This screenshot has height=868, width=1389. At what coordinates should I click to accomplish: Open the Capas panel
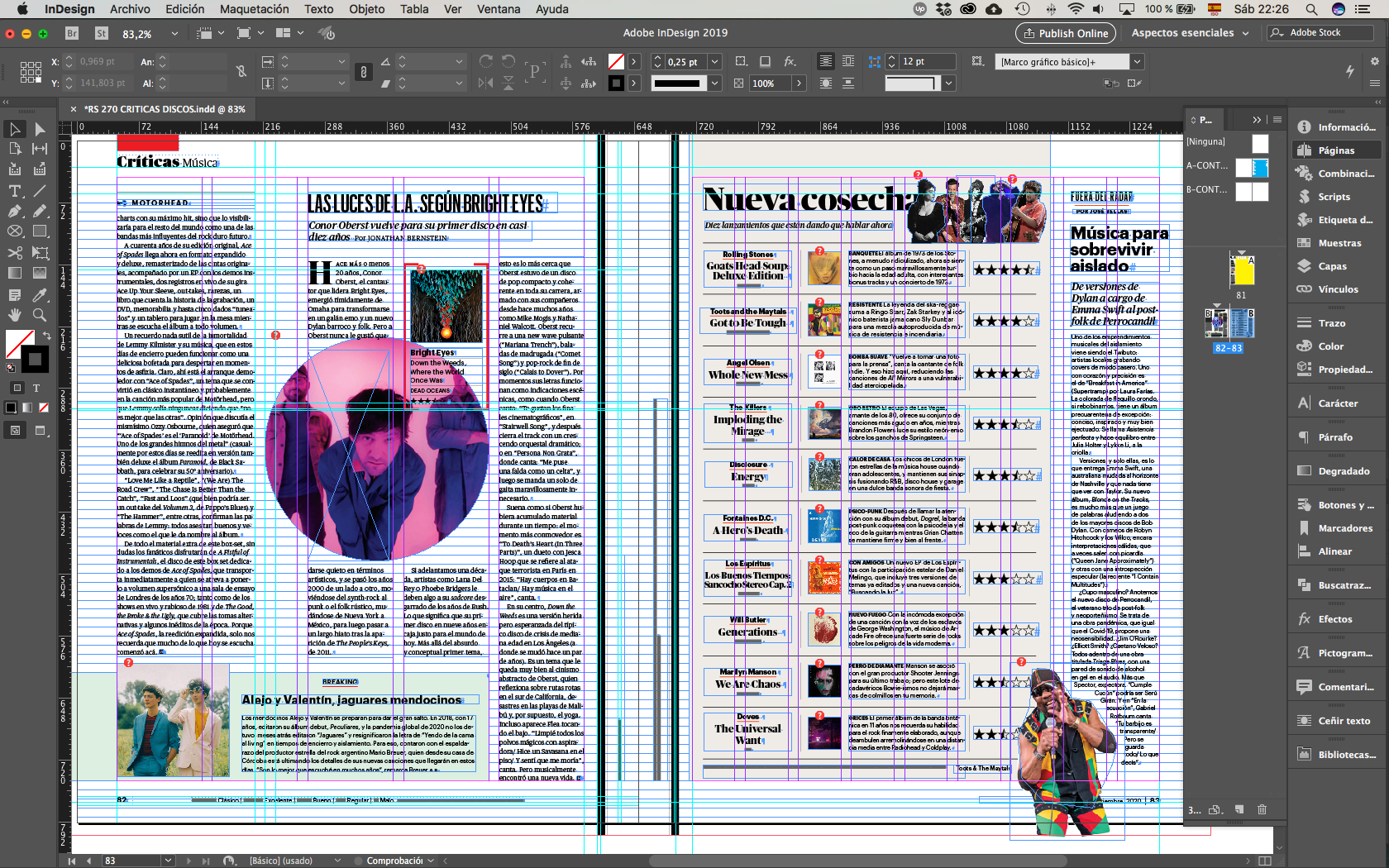[1332, 266]
